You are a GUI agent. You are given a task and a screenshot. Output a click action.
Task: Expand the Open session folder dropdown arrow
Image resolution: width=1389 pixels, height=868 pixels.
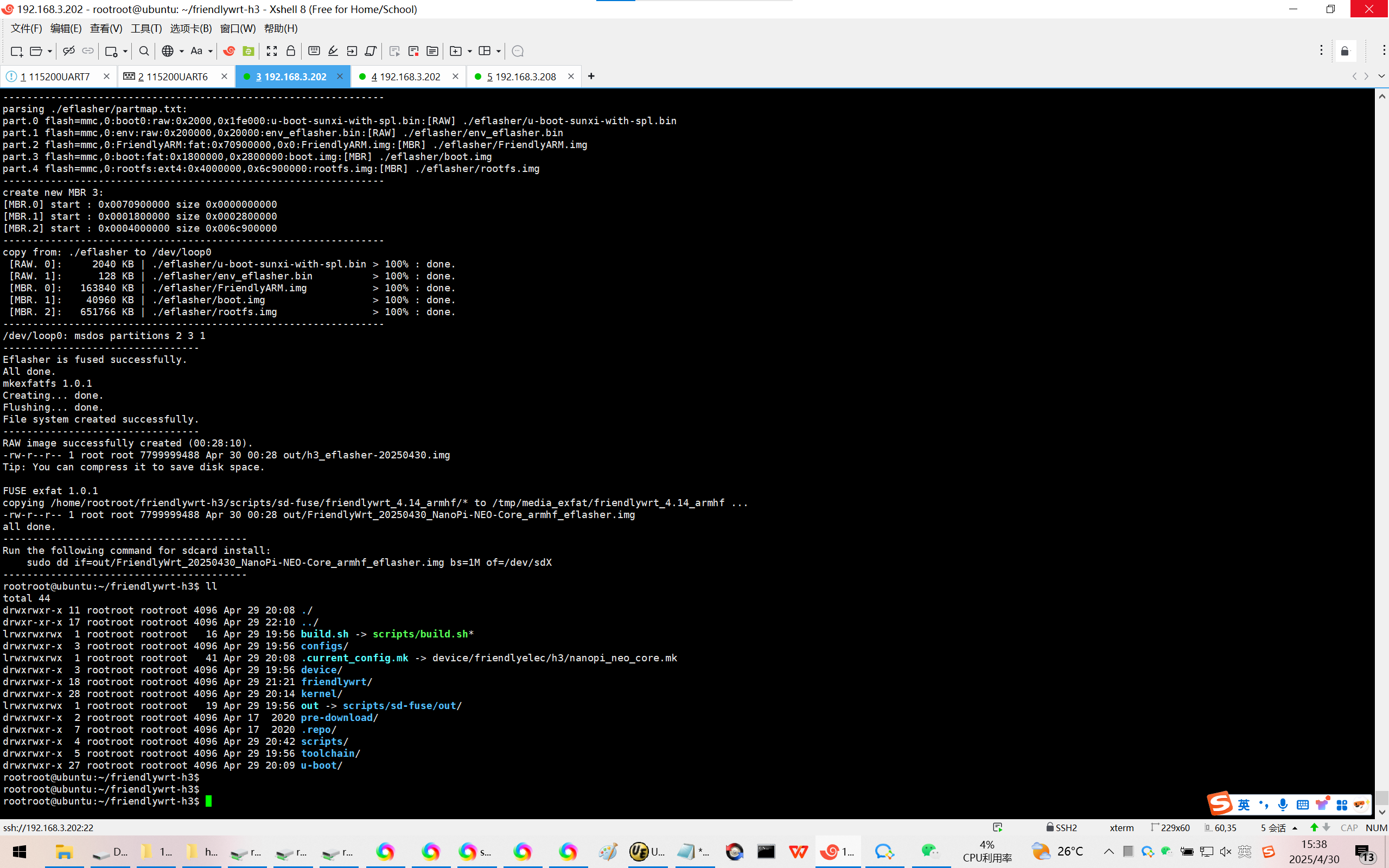coord(50,51)
